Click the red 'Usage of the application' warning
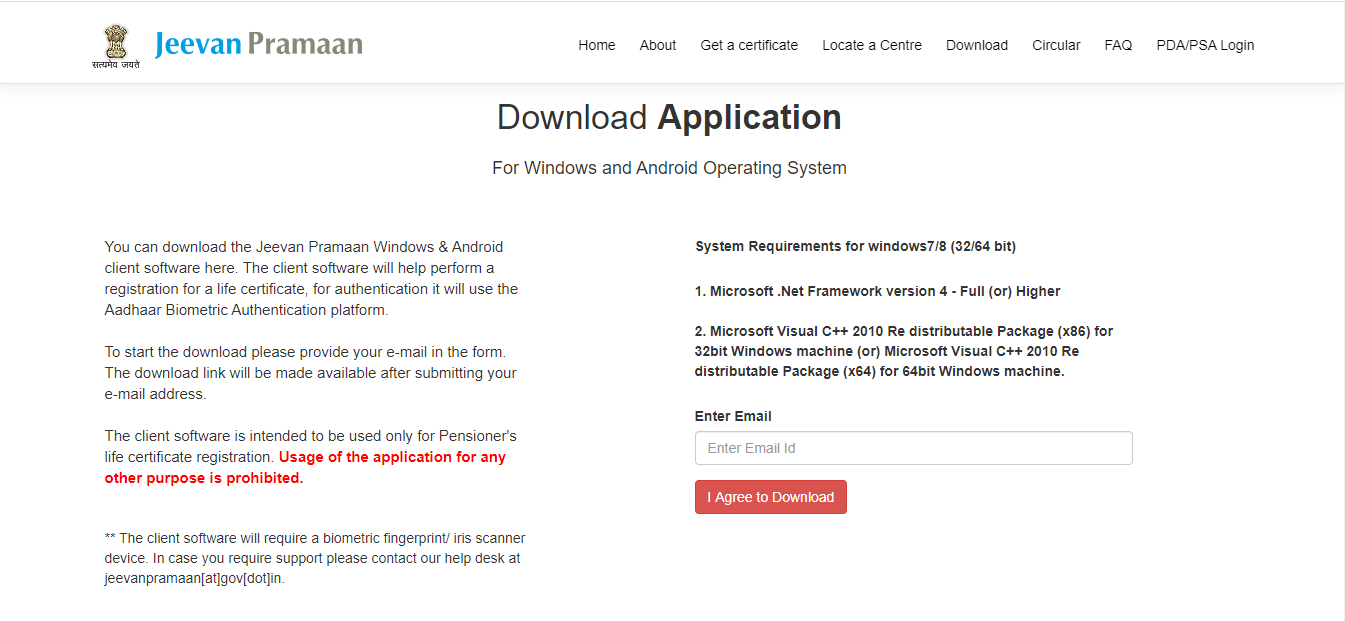 305,467
